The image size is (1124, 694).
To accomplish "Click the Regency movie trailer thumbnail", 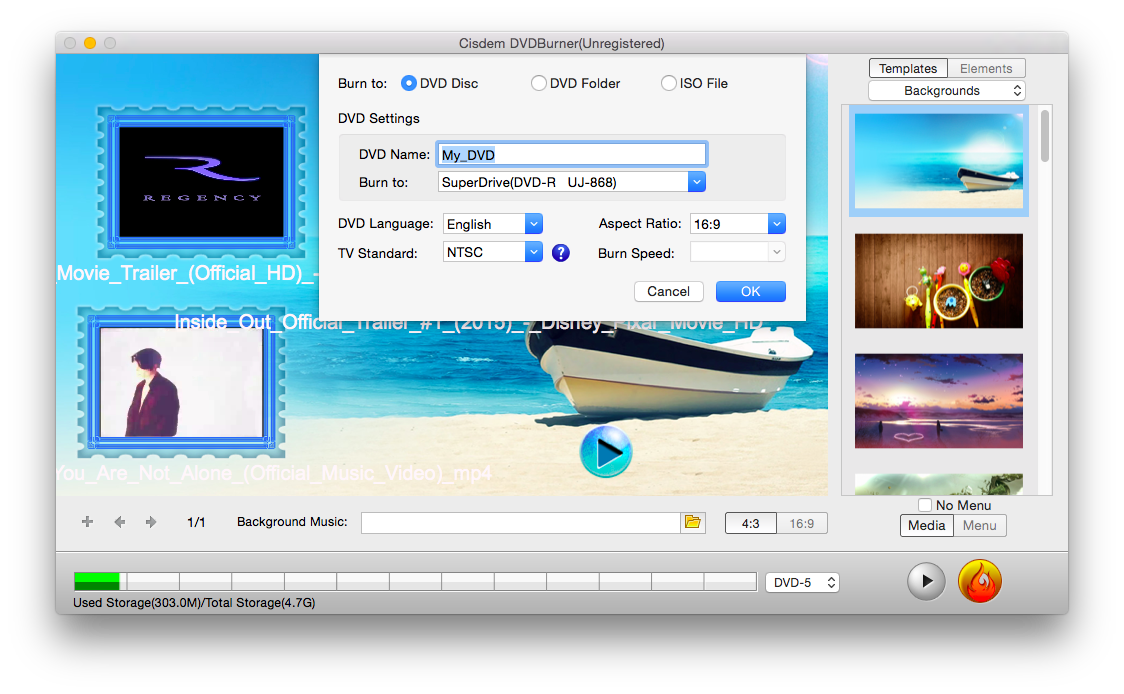I will pyautogui.click(x=201, y=182).
